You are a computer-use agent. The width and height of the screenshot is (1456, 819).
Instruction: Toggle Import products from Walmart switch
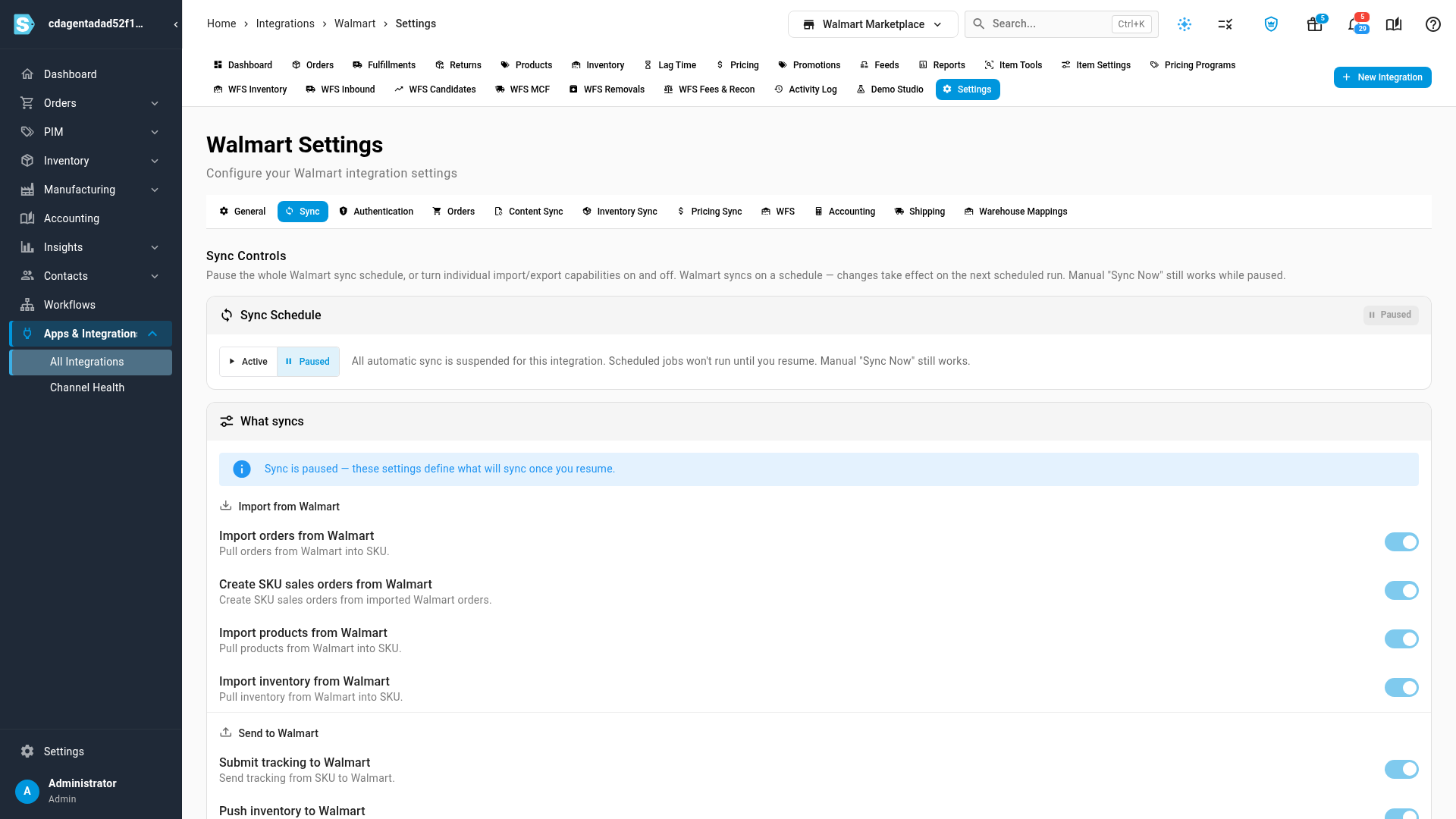[1401, 639]
